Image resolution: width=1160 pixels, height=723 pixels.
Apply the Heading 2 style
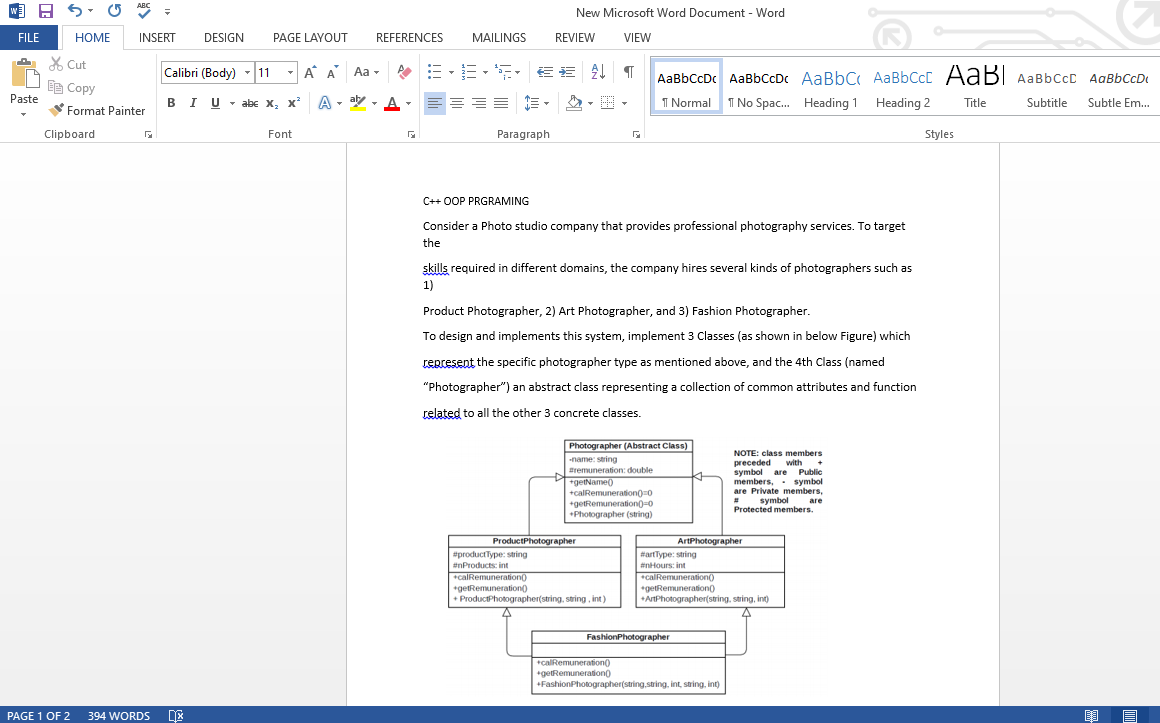click(x=903, y=87)
